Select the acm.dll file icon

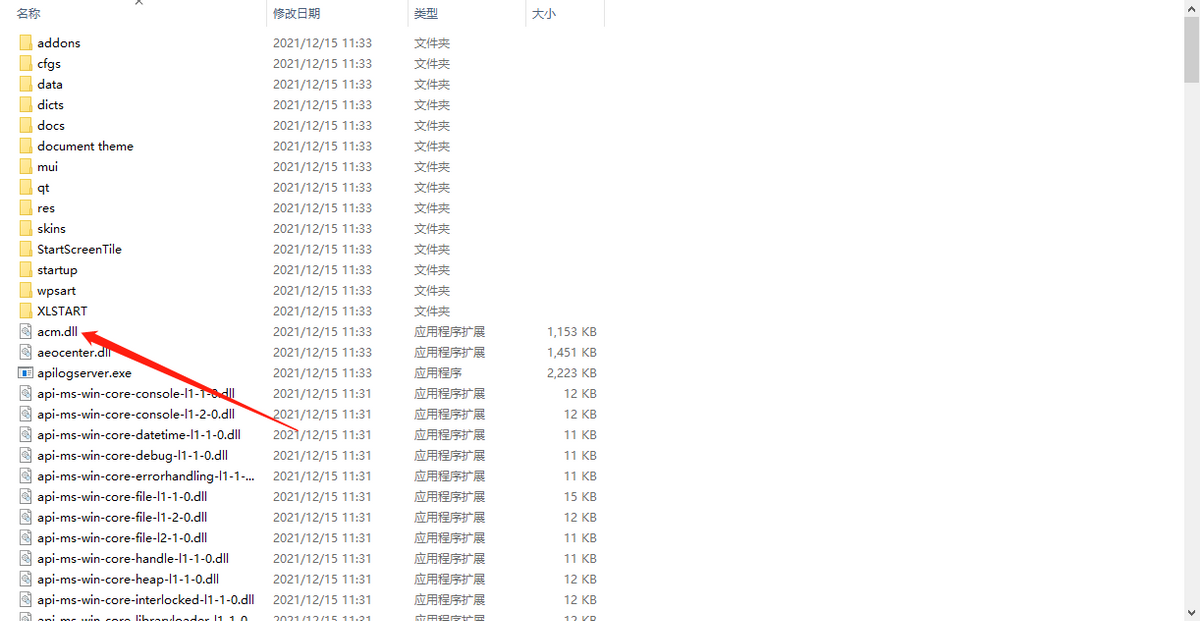[26, 332]
